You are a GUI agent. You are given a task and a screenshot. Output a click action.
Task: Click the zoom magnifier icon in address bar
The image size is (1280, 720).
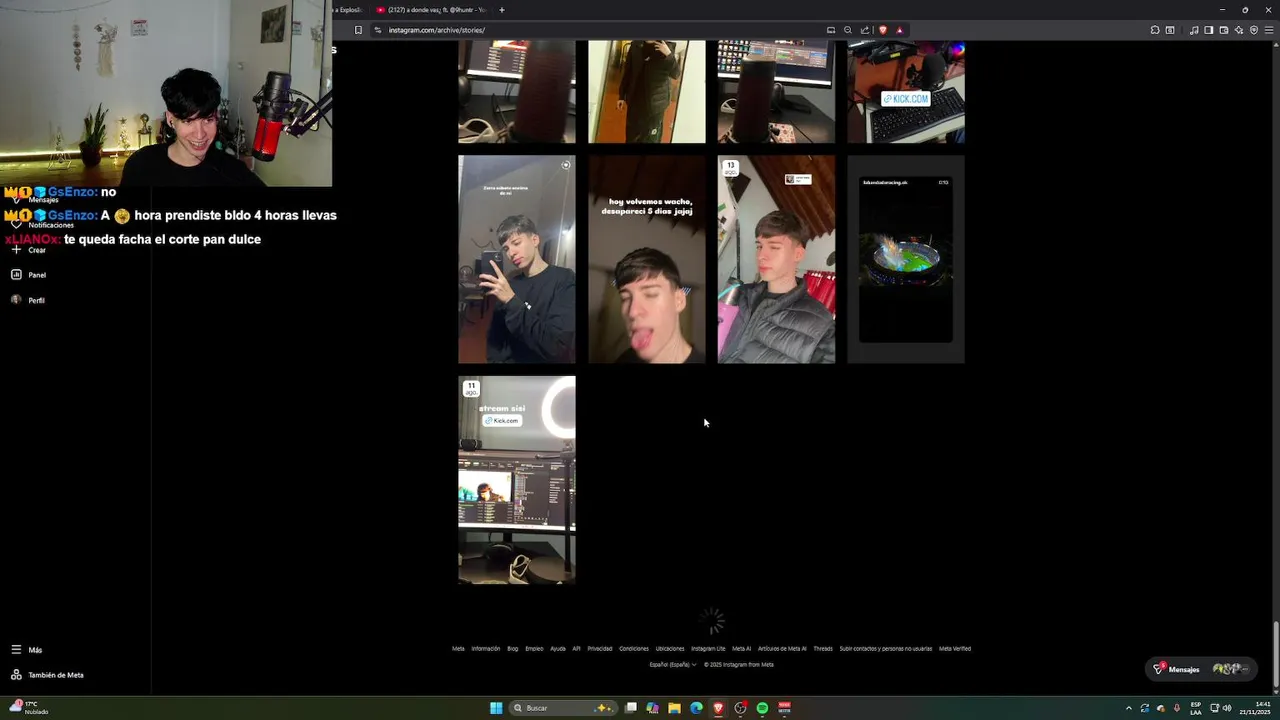click(x=847, y=30)
